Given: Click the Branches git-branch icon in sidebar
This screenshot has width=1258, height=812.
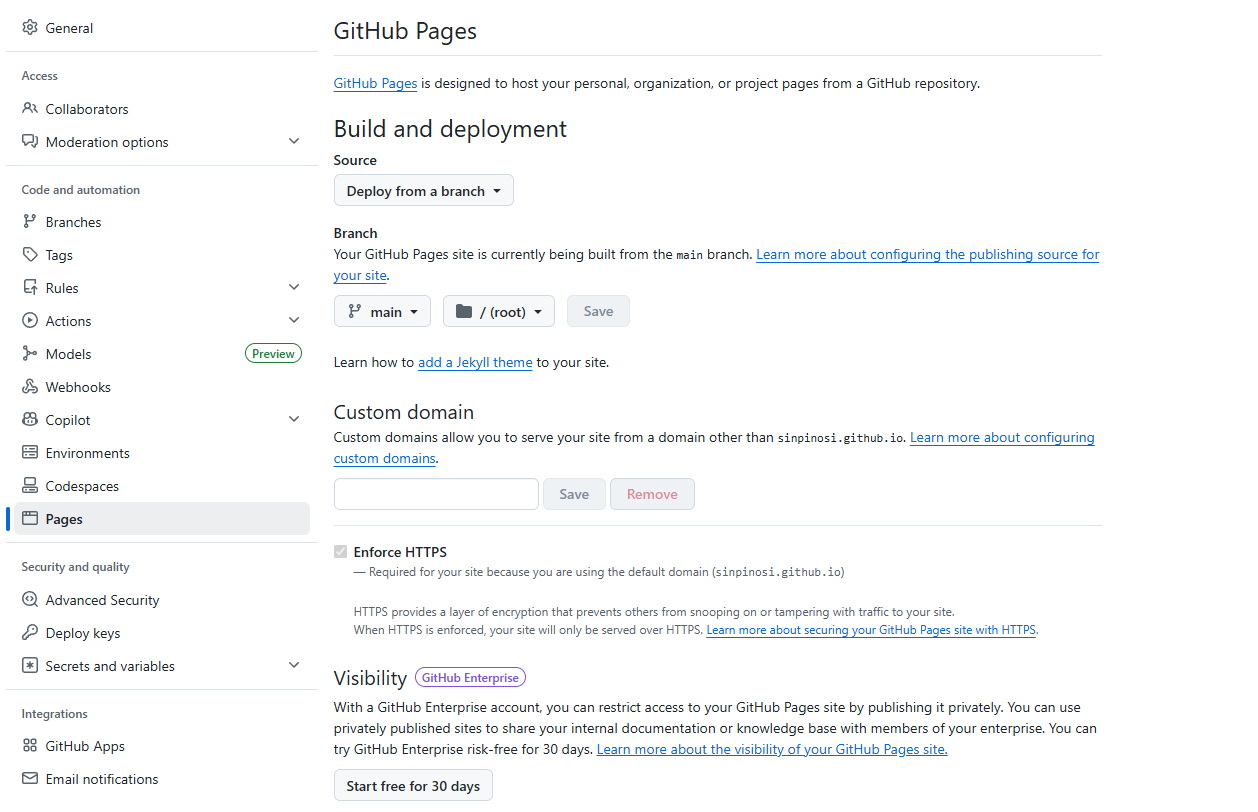Looking at the screenshot, I should point(30,222).
